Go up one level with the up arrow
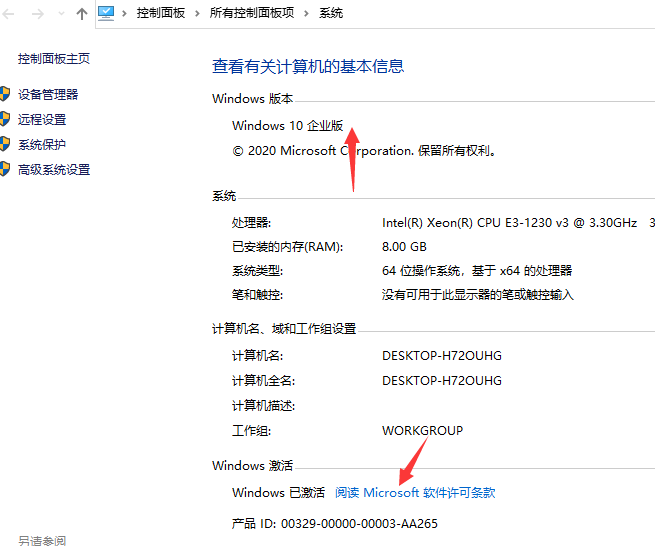Viewport: 655px width, 546px height. (x=82, y=14)
